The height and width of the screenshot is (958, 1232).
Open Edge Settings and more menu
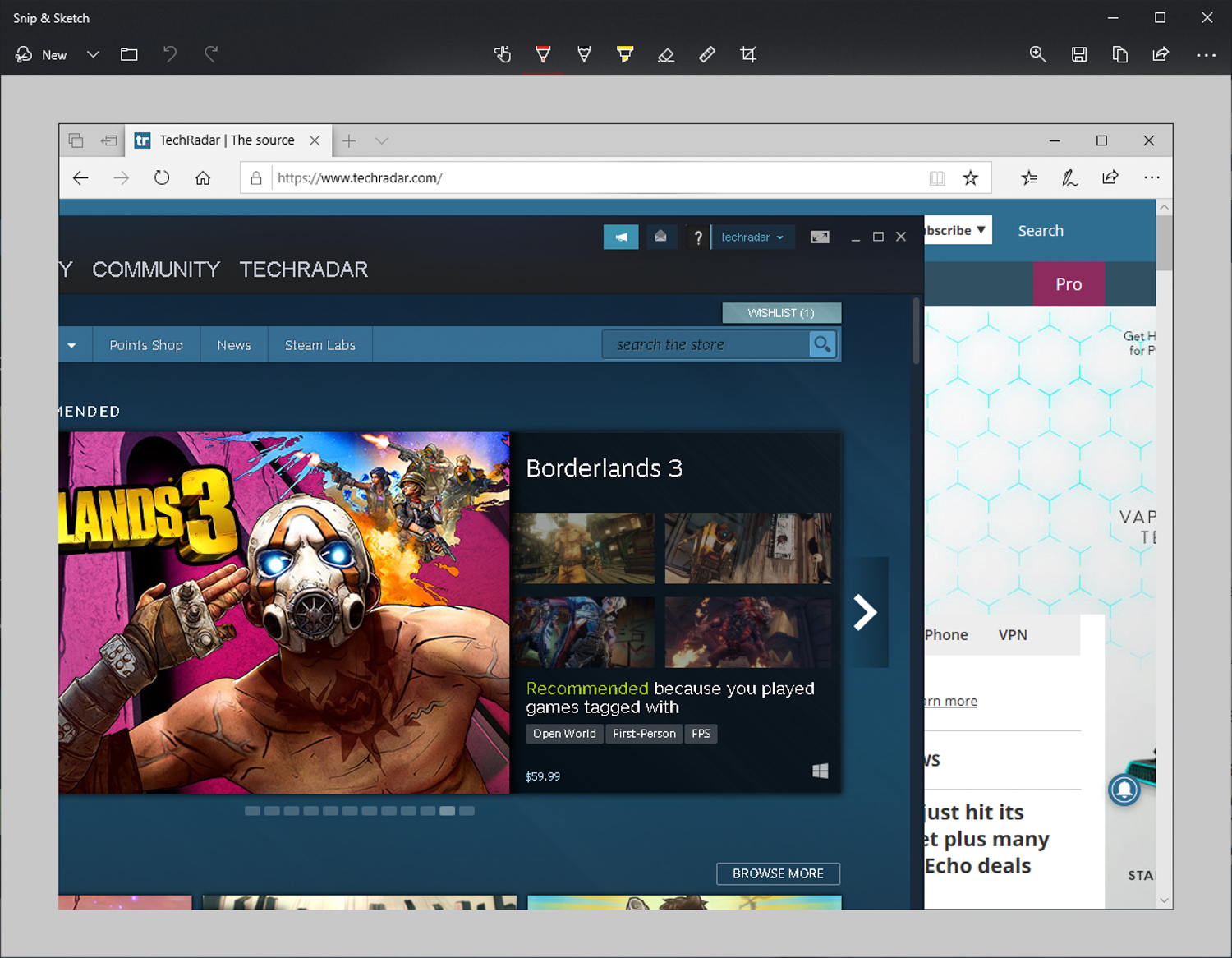1152,177
